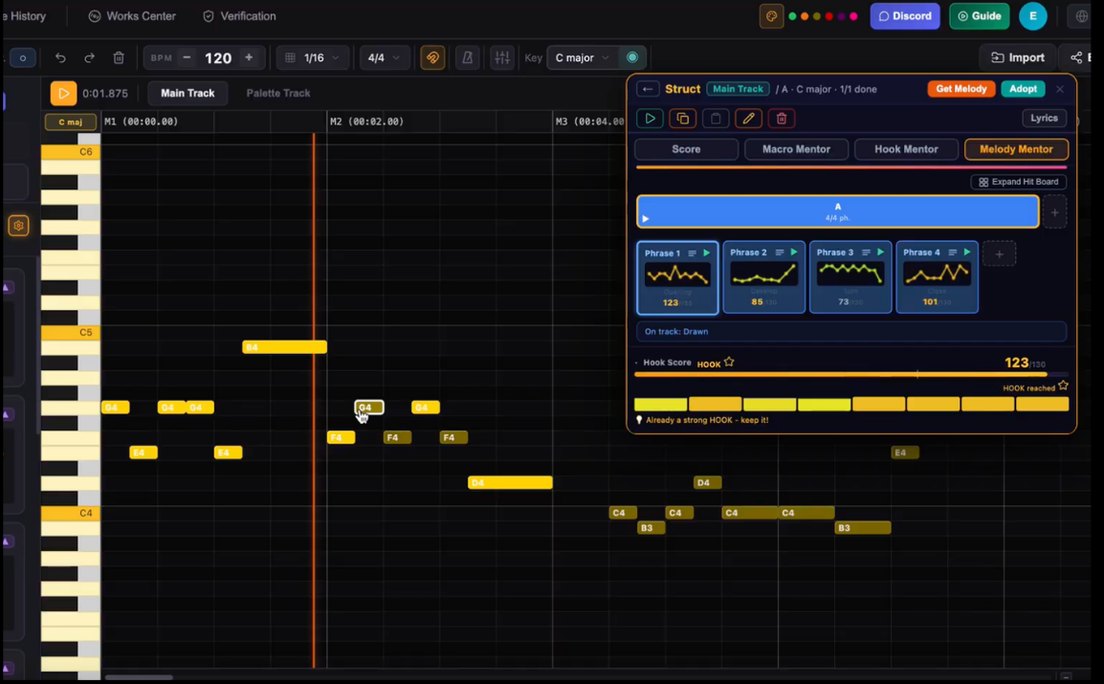
Task: Click the paste clipboard icon in Struct panel
Action: (715, 118)
